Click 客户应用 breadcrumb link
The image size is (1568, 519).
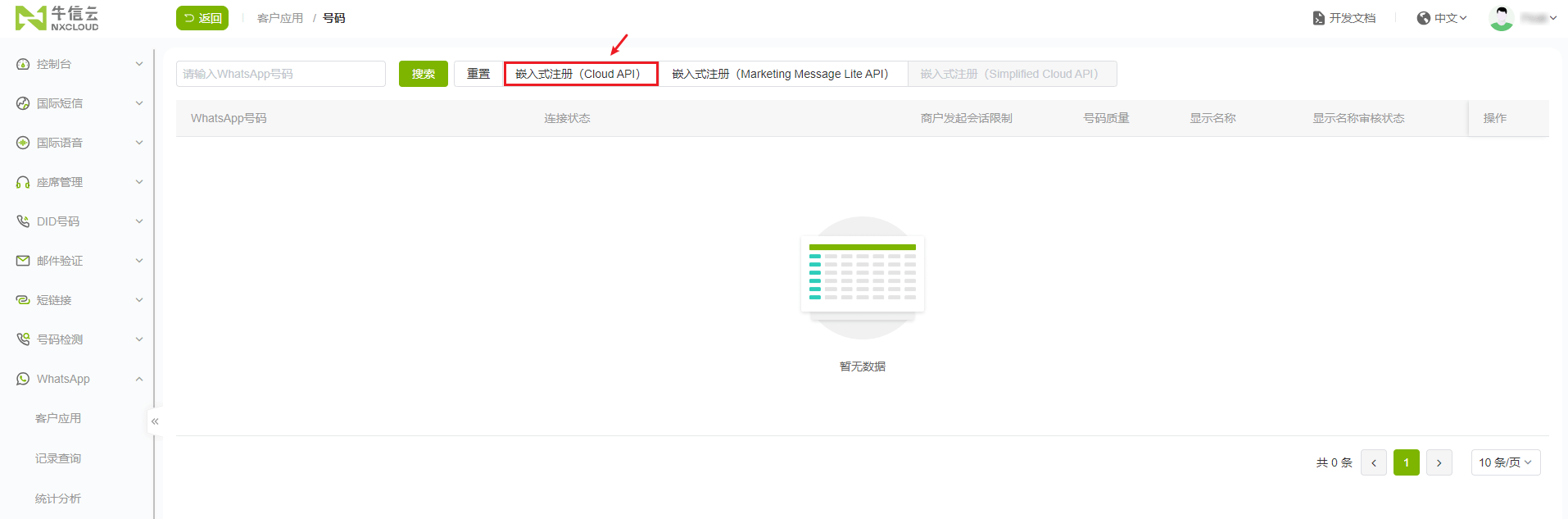pos(280,18)
